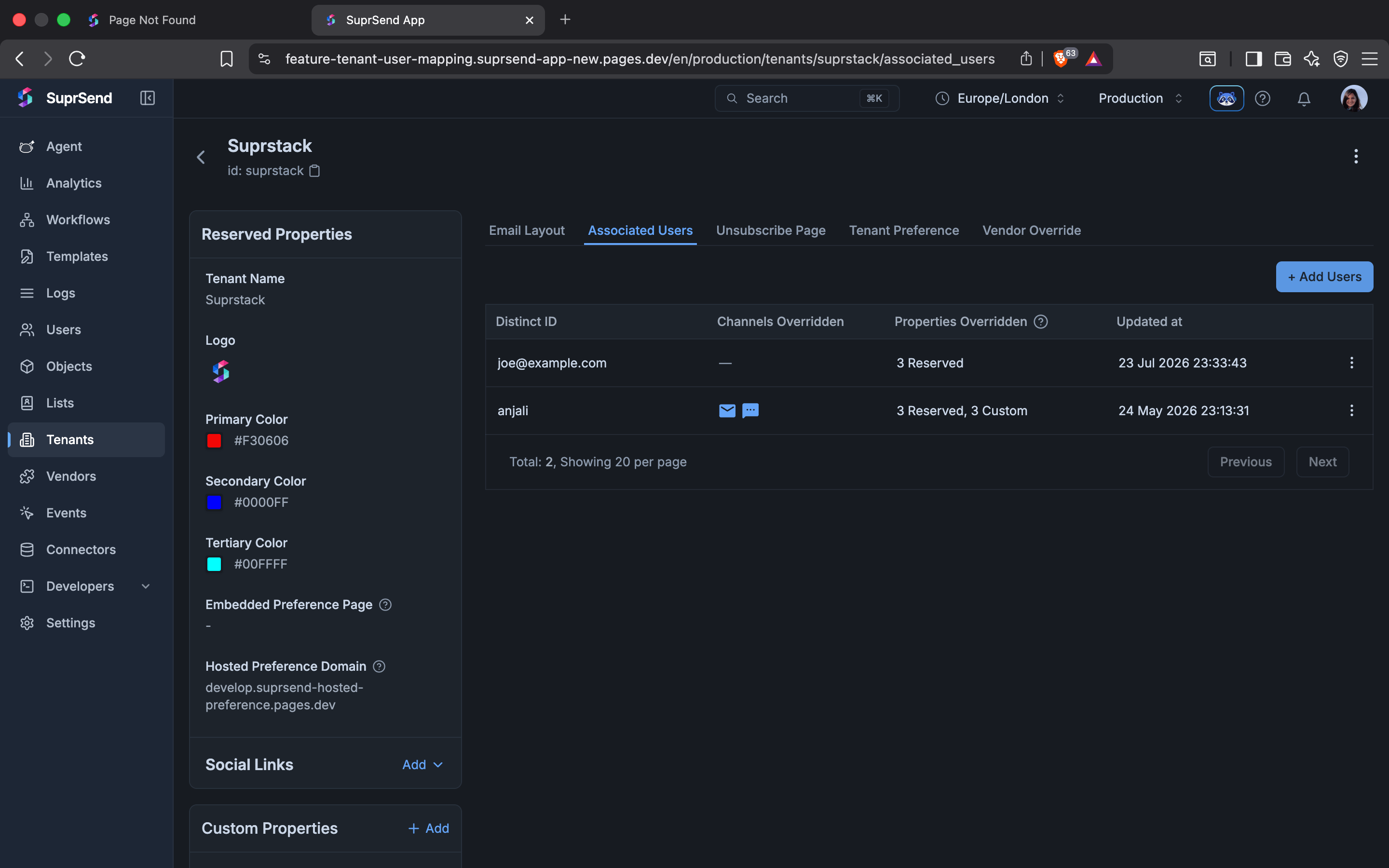Open Workflows in sidebar
The width and height of the screenshot is (1389, 868).
click(86, 220)
